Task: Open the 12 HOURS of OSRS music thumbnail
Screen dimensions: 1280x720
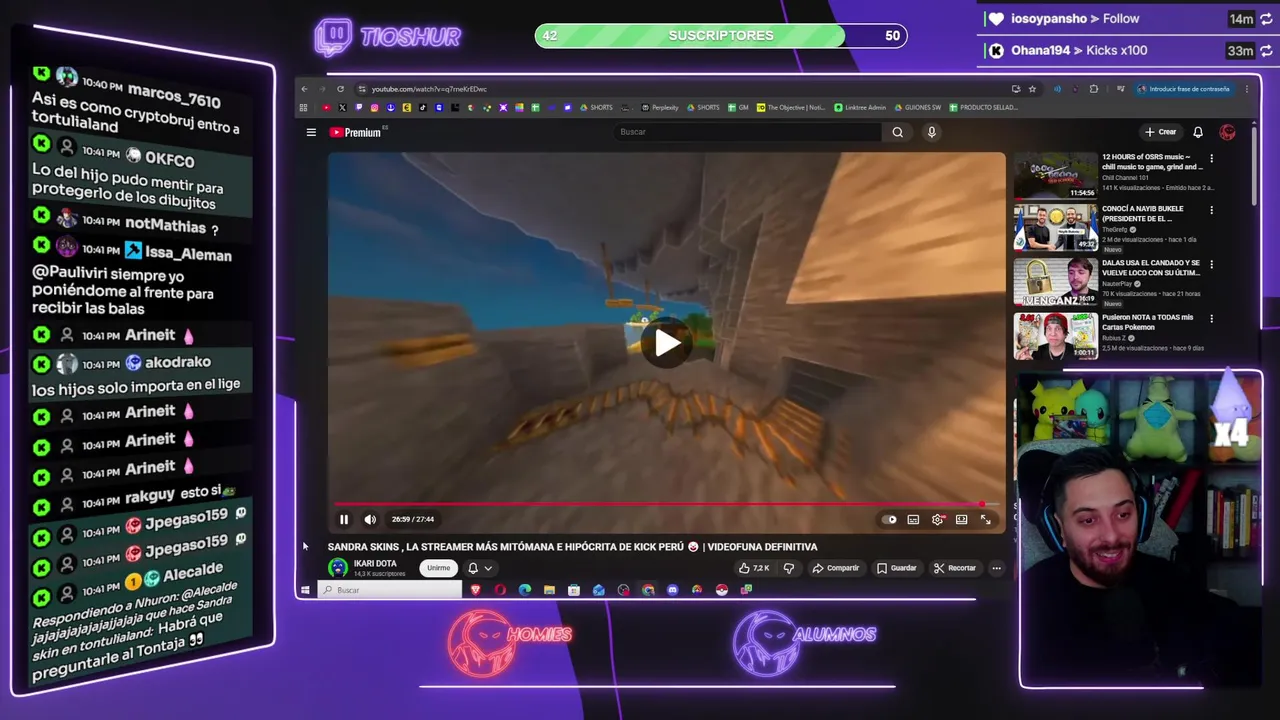Action: (1055, 176)
